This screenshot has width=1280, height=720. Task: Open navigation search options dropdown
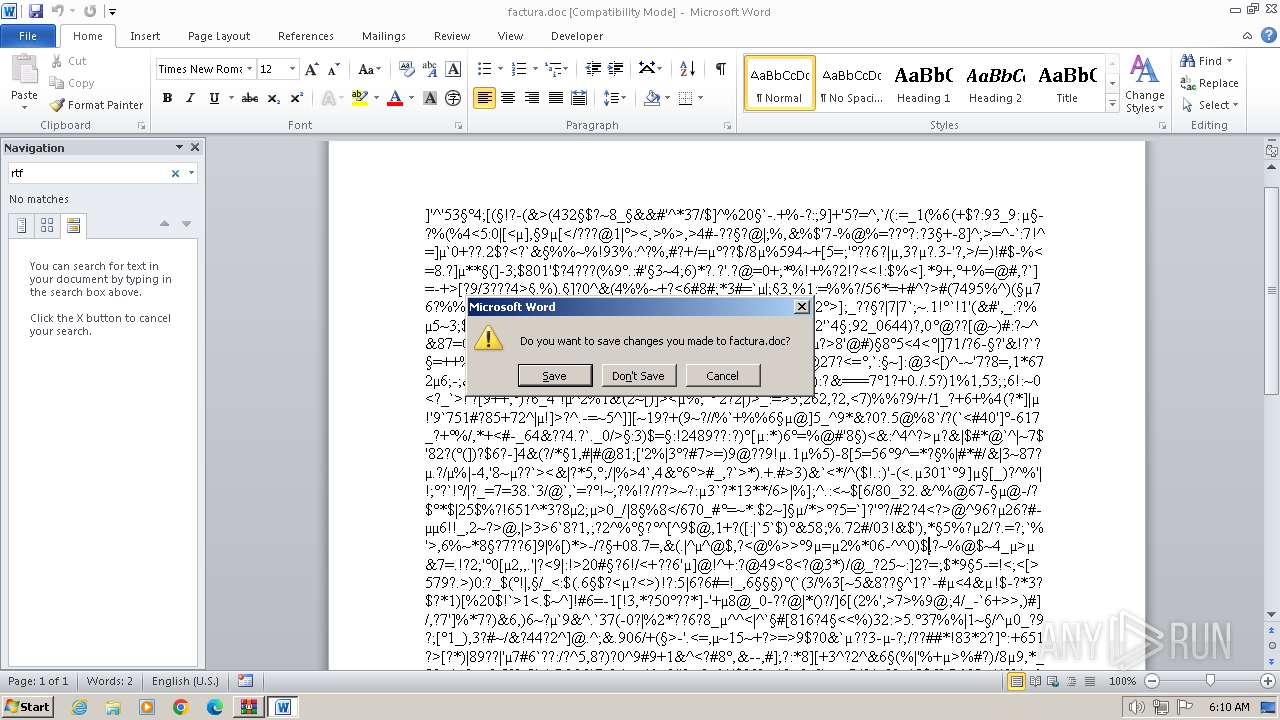pos(191,173)
